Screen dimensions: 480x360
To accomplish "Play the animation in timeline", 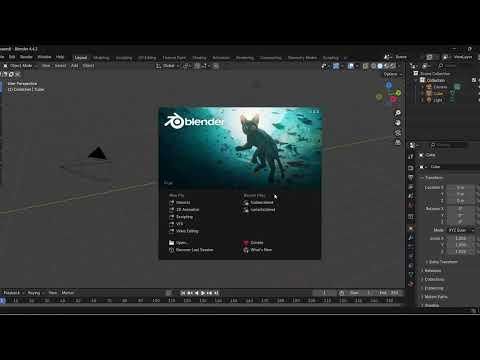I will click(x=203, y=293).
